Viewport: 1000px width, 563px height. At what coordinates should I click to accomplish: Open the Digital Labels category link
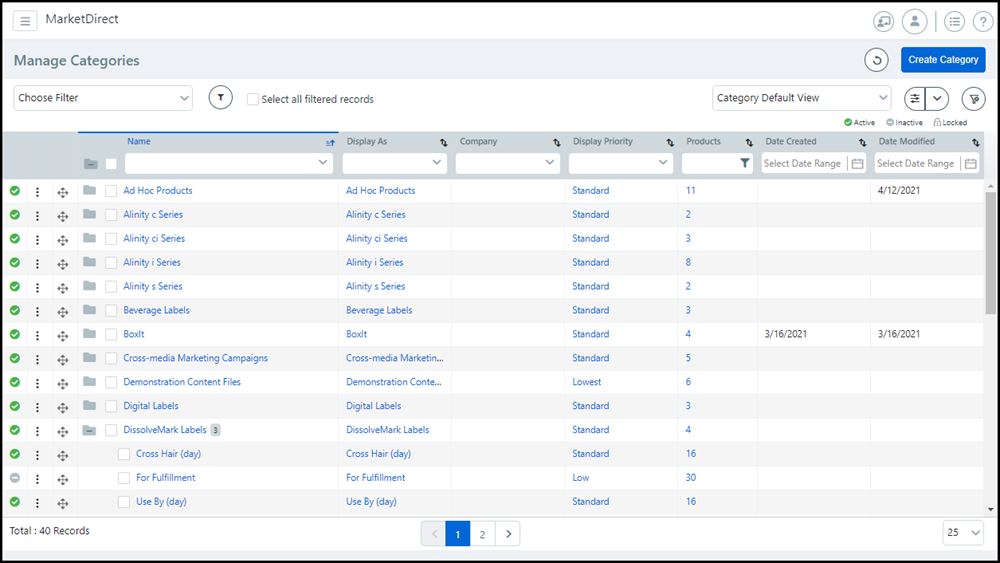click(151, 406)
